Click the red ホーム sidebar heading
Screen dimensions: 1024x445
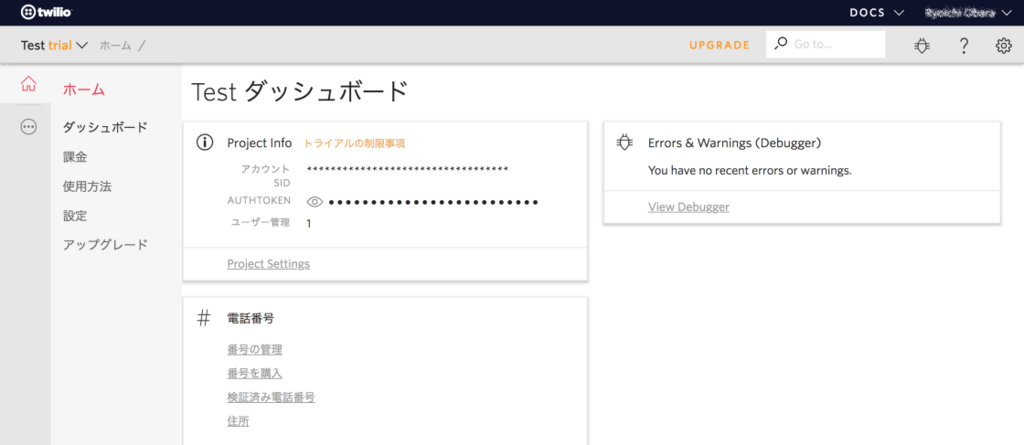click(x=84, y=90)
